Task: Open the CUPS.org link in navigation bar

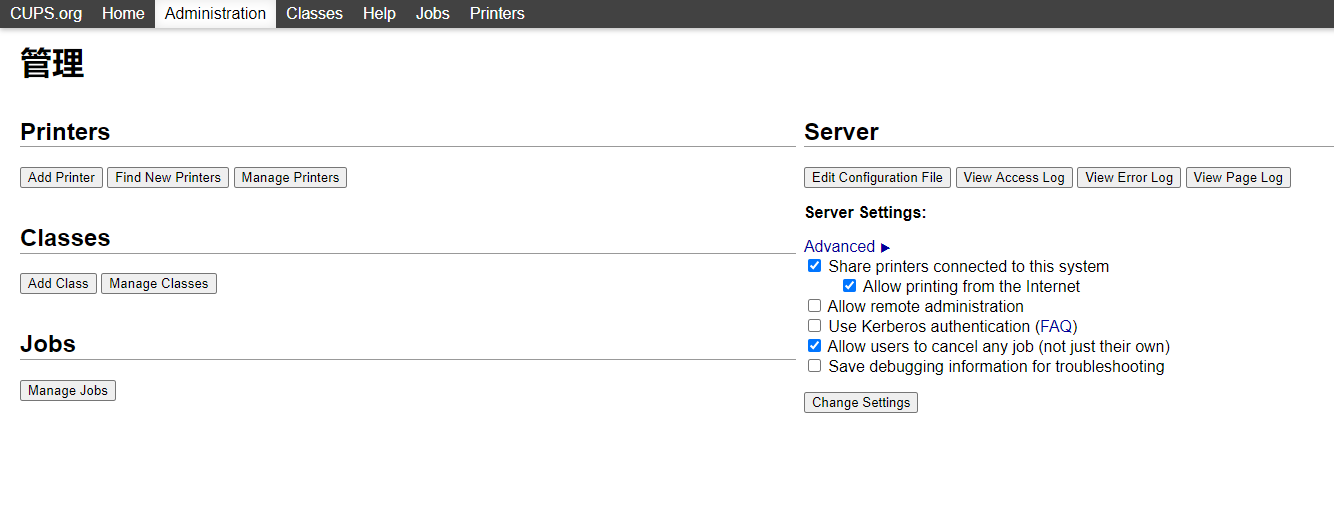Action: (x=46, y=14)
